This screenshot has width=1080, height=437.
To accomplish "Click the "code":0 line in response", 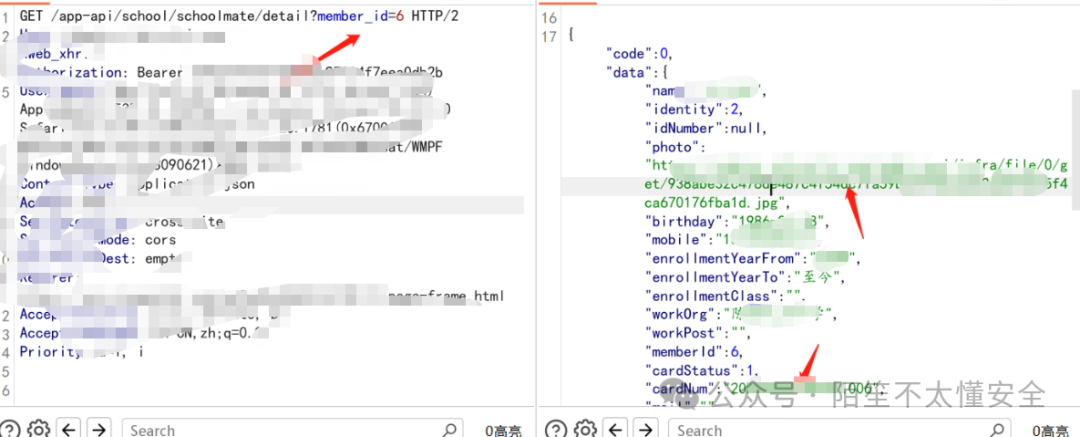I will pyautogui.click(x=639, y=53).
